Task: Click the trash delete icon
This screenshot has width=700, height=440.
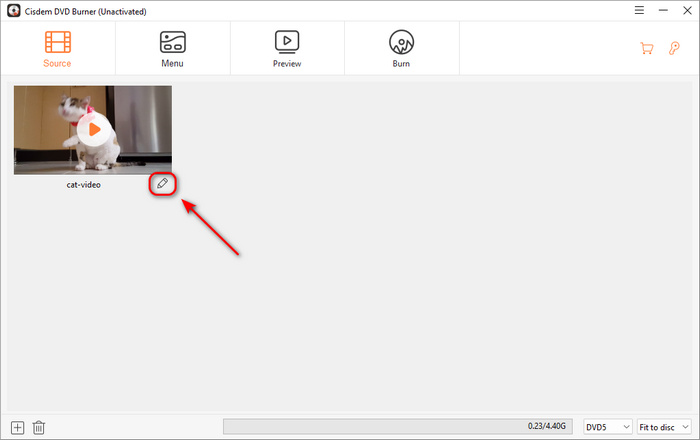Action: [39, 428]
